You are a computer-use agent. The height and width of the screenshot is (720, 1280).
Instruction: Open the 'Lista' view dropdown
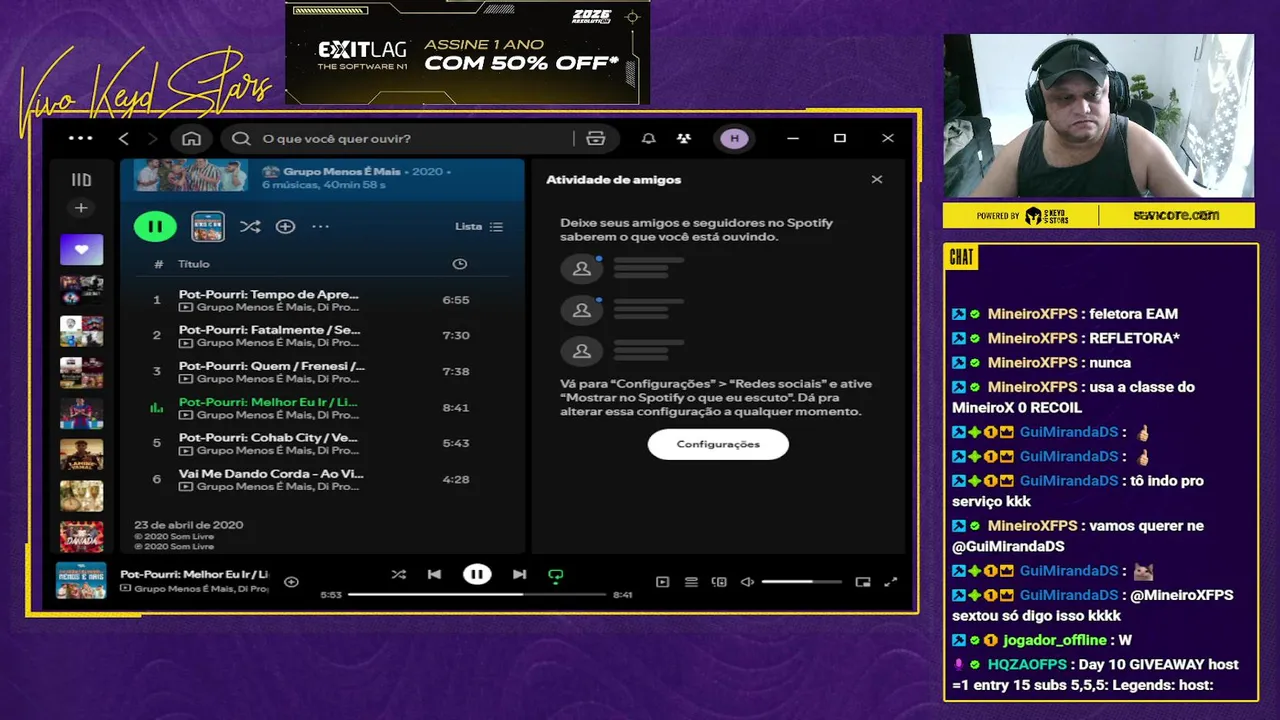tap(479, 227)
